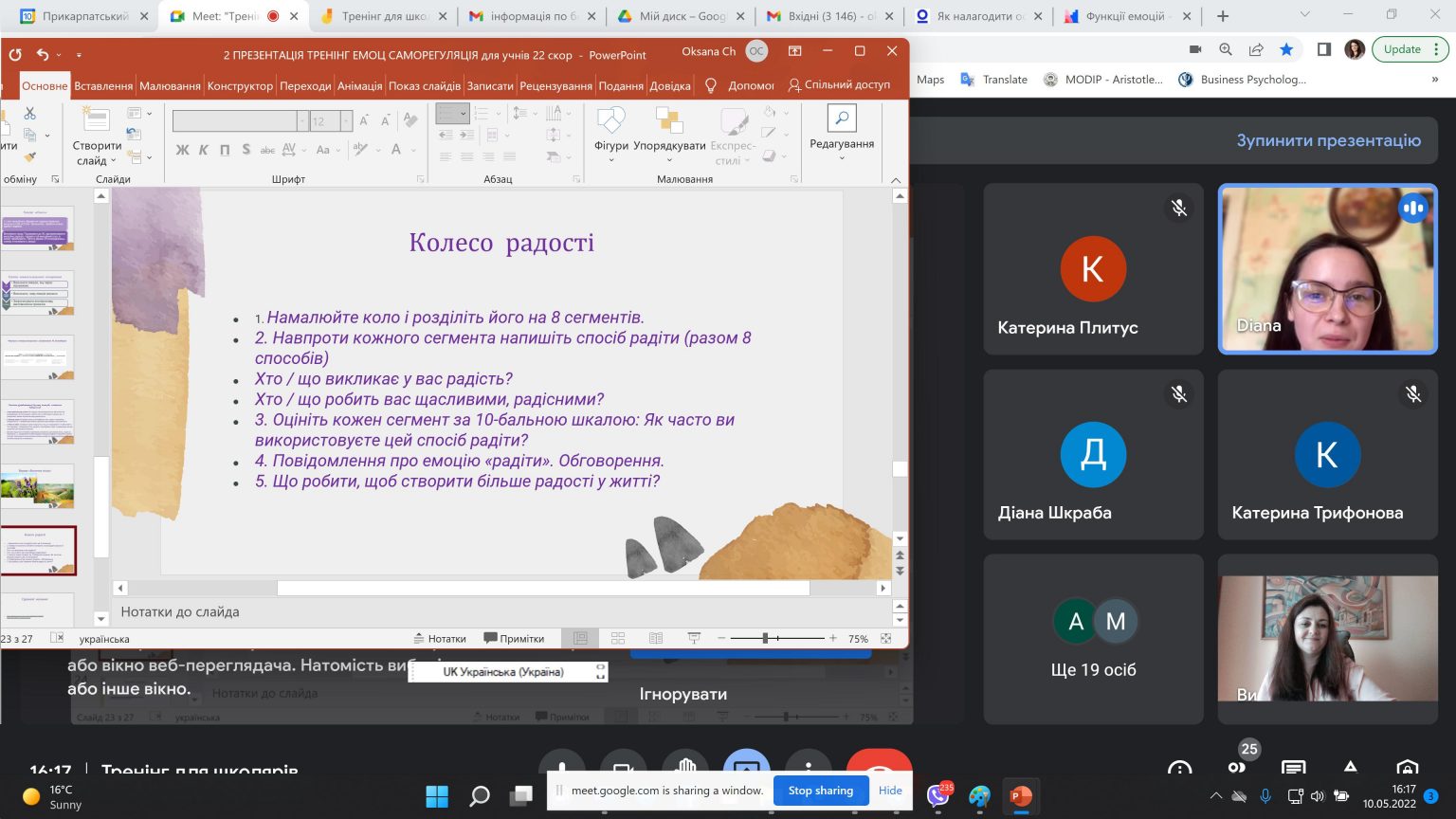This screenshot has width=1456, height=819.
Task: Toggle the Нотатки notes pane
Action: click(x=440, y=639)
